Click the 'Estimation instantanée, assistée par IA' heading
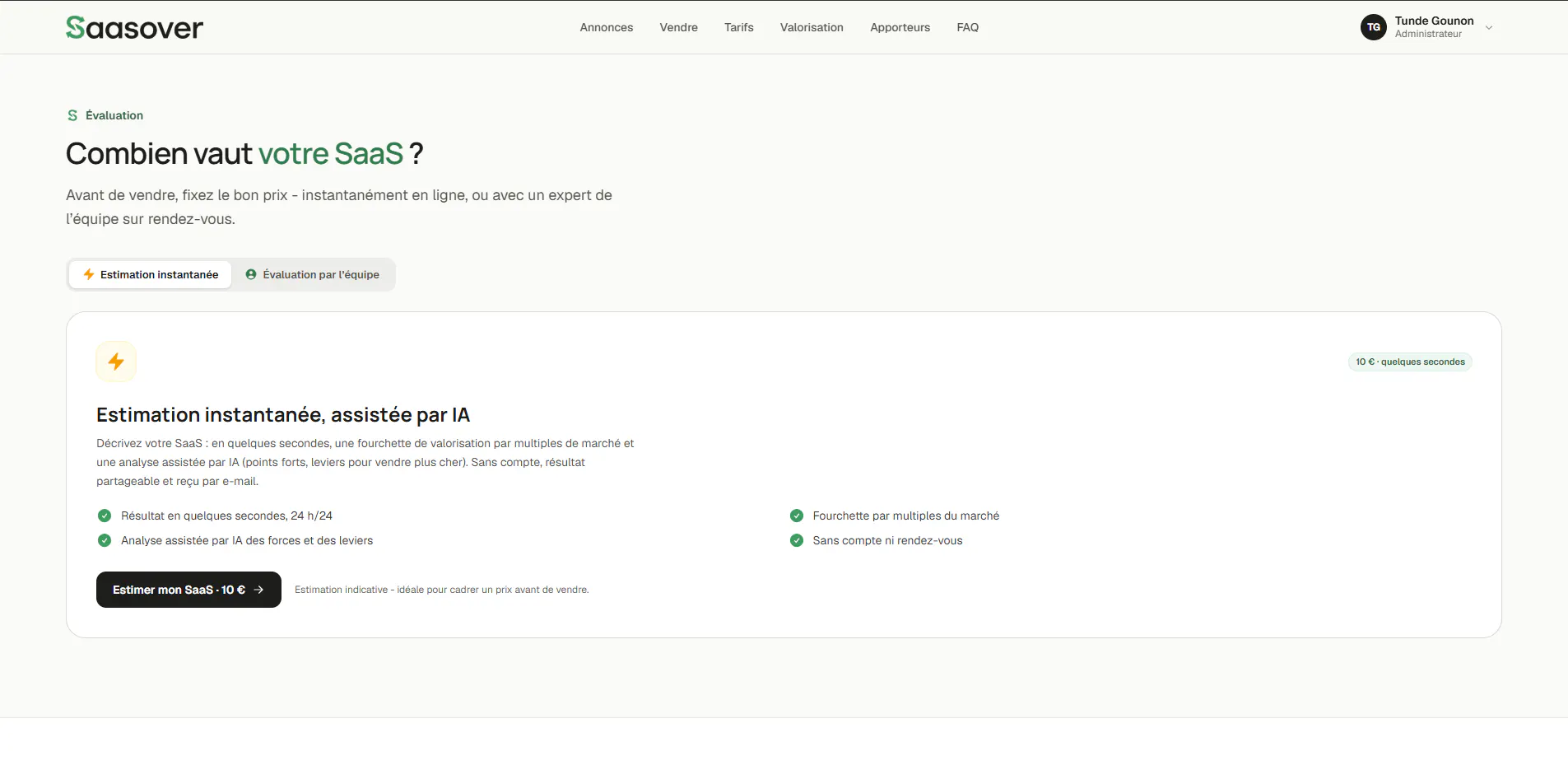 pyautogui.click(x=283, y=414)
